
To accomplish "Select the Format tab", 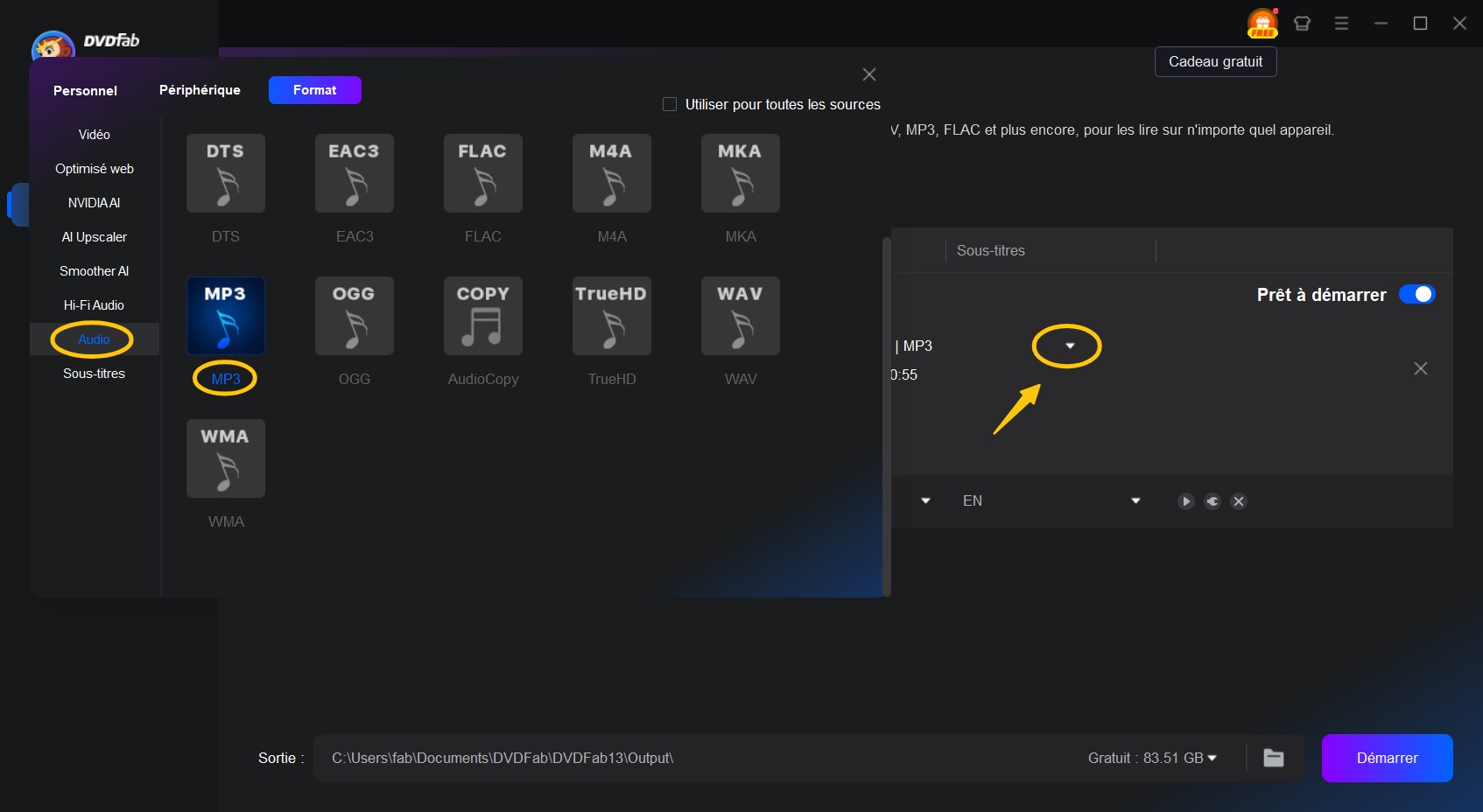I will 315,90.
